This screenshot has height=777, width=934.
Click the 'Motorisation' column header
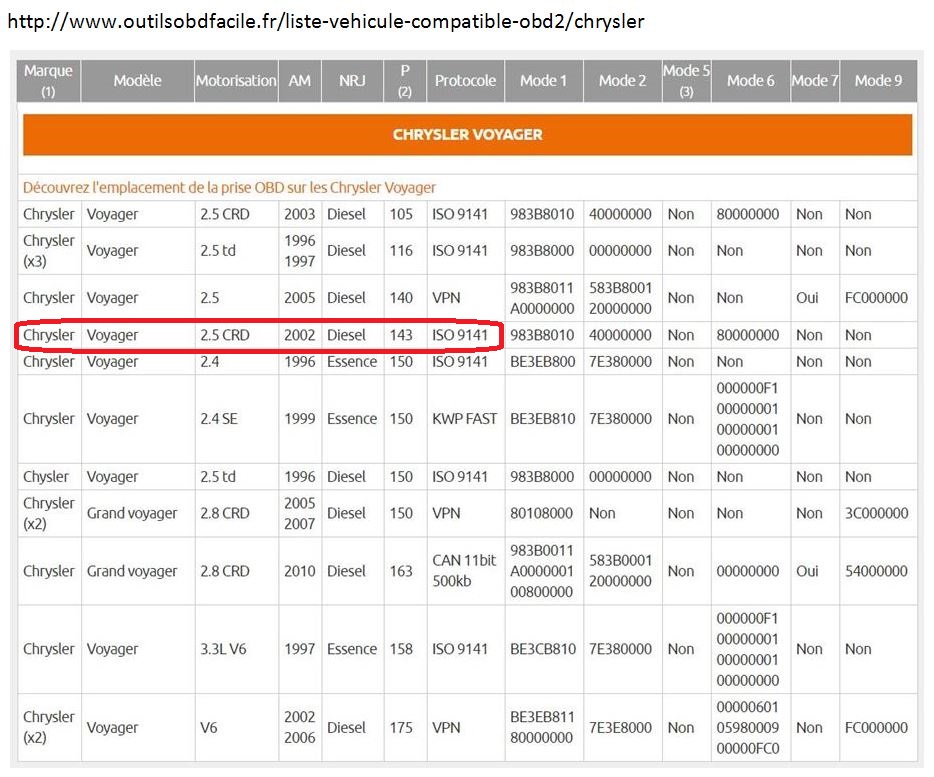(236, 81)
